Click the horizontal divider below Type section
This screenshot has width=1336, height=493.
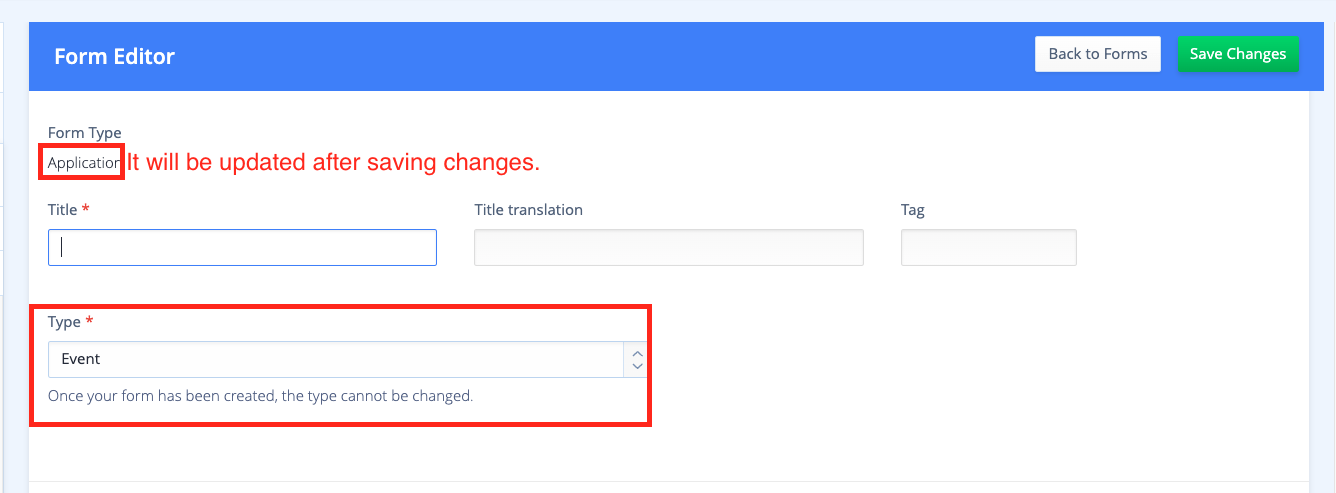[668, 482]
